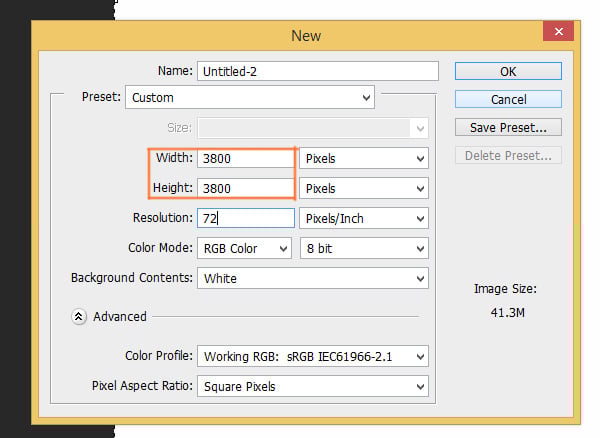Expand the Pixels/Inch resolution units dropdown
This screenshot has width=600, height=438.
click(x=364, y=218)
